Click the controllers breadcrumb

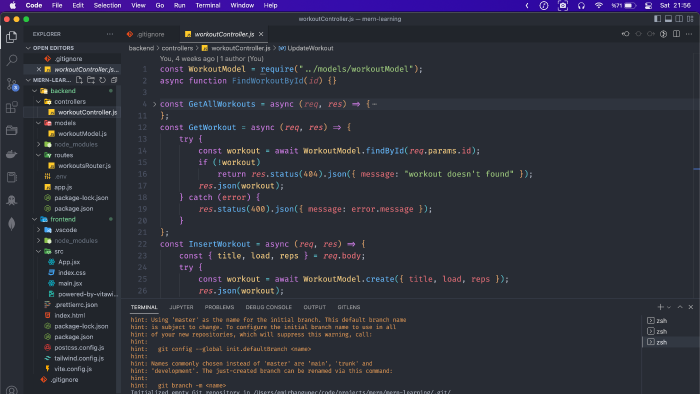click(177, 48)
